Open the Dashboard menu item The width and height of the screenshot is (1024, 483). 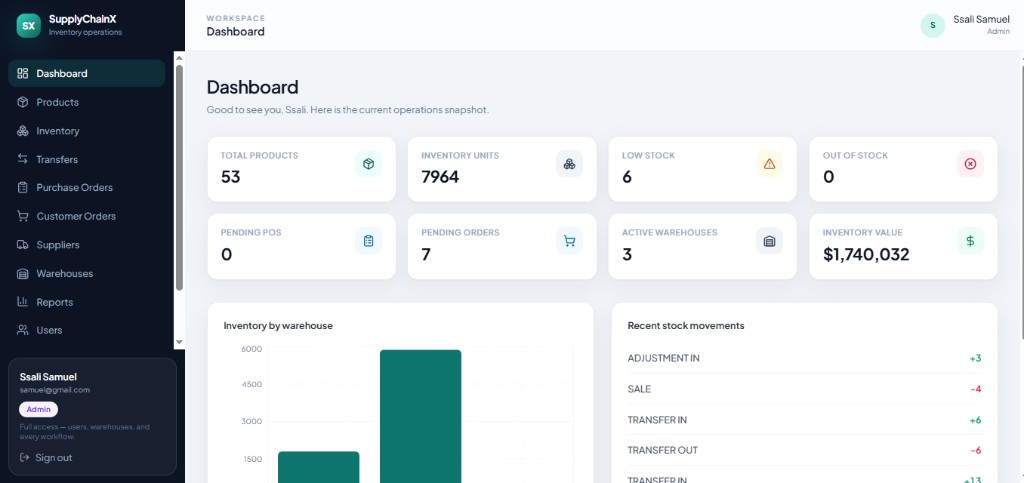pyautogui.click(x=87, y=73)
